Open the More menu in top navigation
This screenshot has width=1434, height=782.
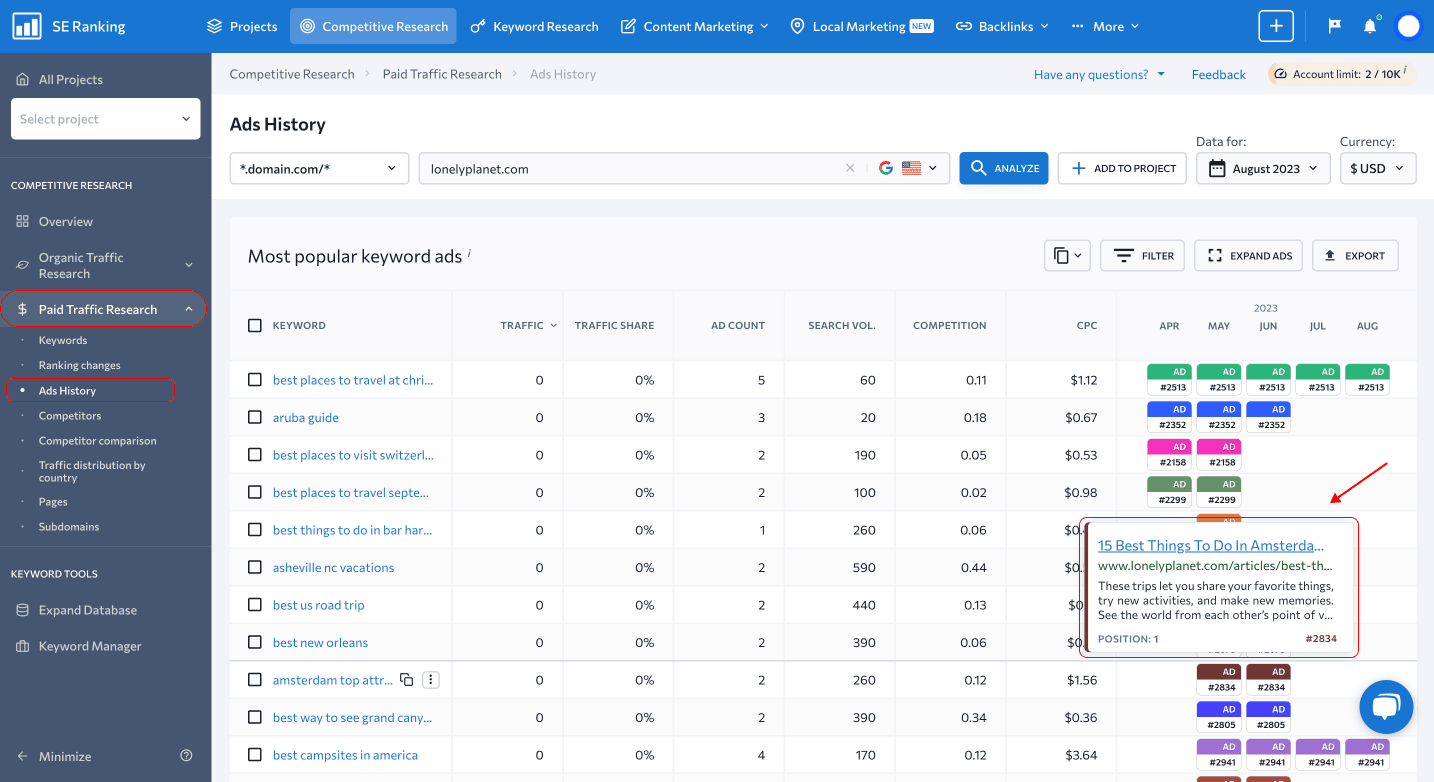pos(1105,26)
